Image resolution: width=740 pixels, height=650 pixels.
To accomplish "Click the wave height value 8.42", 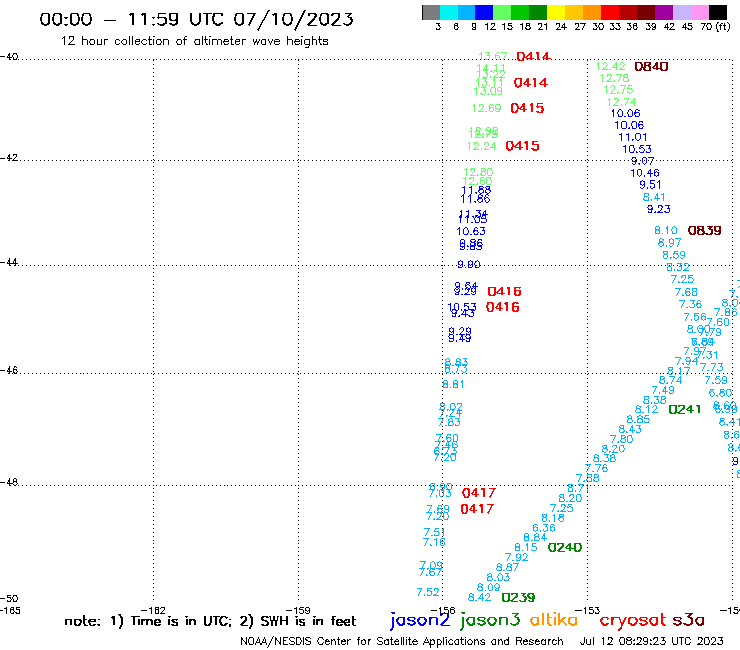I will point(479,598).
